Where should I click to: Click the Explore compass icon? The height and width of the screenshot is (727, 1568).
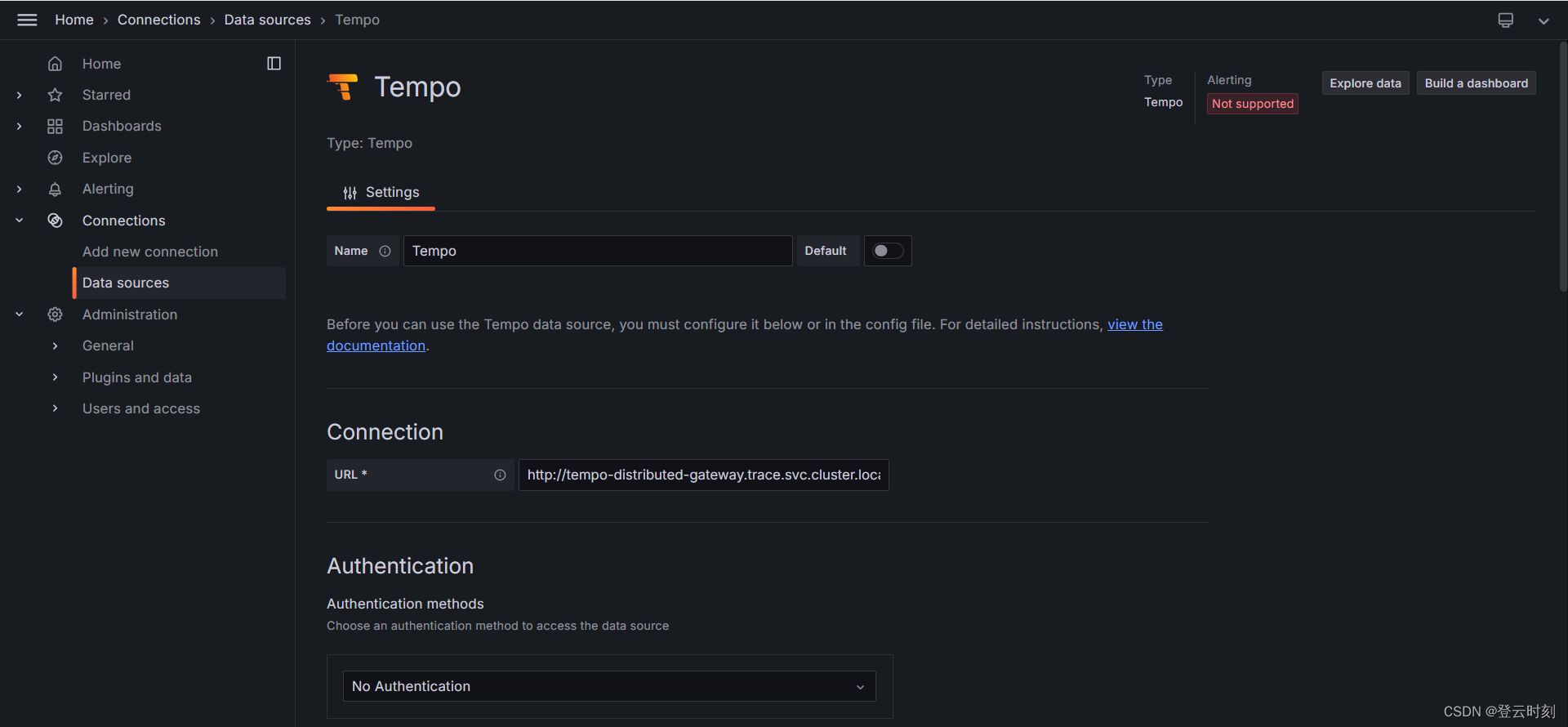click(55, 158)
